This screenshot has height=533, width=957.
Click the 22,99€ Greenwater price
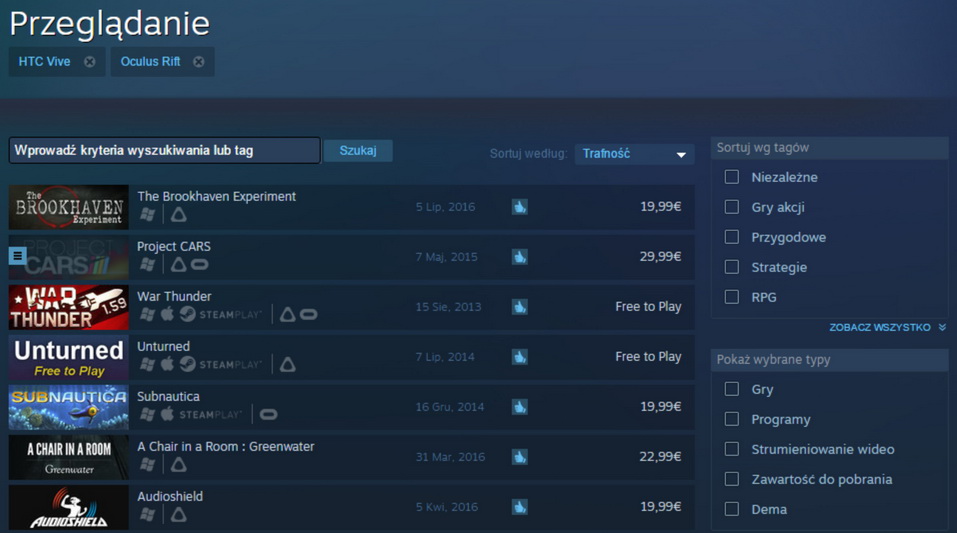[x=660, y=457]
